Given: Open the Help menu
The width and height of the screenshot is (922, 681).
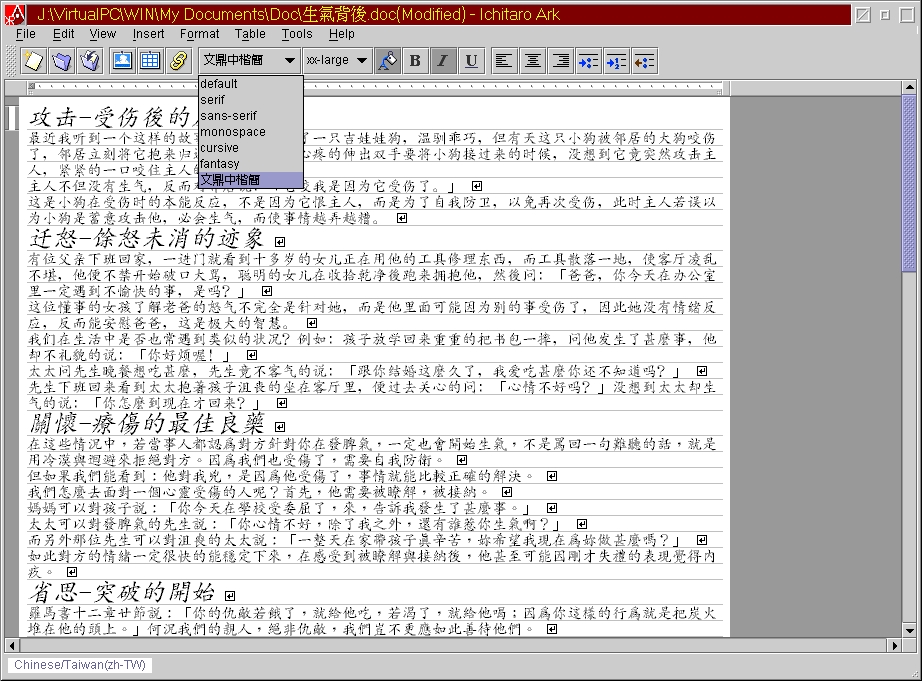Looking at the screenshot, I should tap(342, 34).
